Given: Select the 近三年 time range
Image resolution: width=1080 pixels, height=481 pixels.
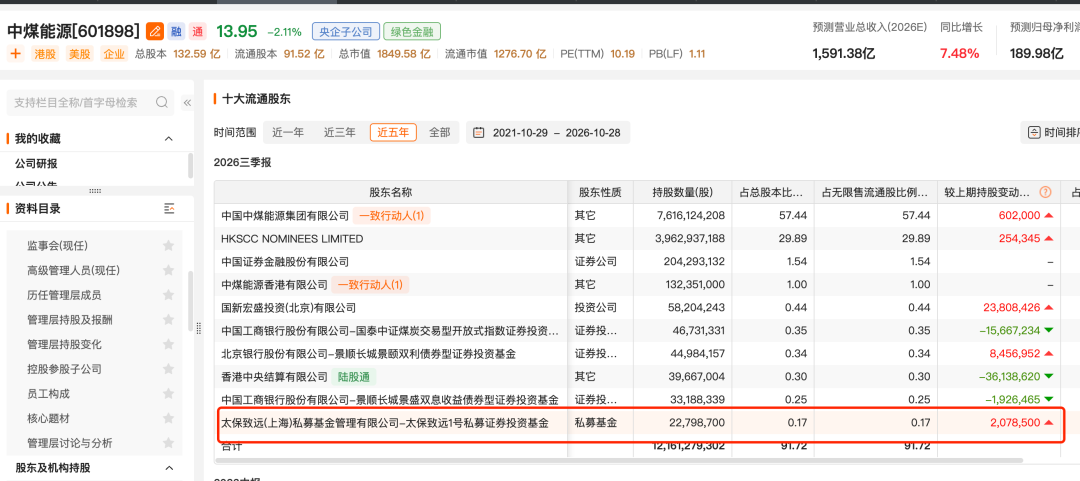Looking at the screenshot, I should (340, 132).
